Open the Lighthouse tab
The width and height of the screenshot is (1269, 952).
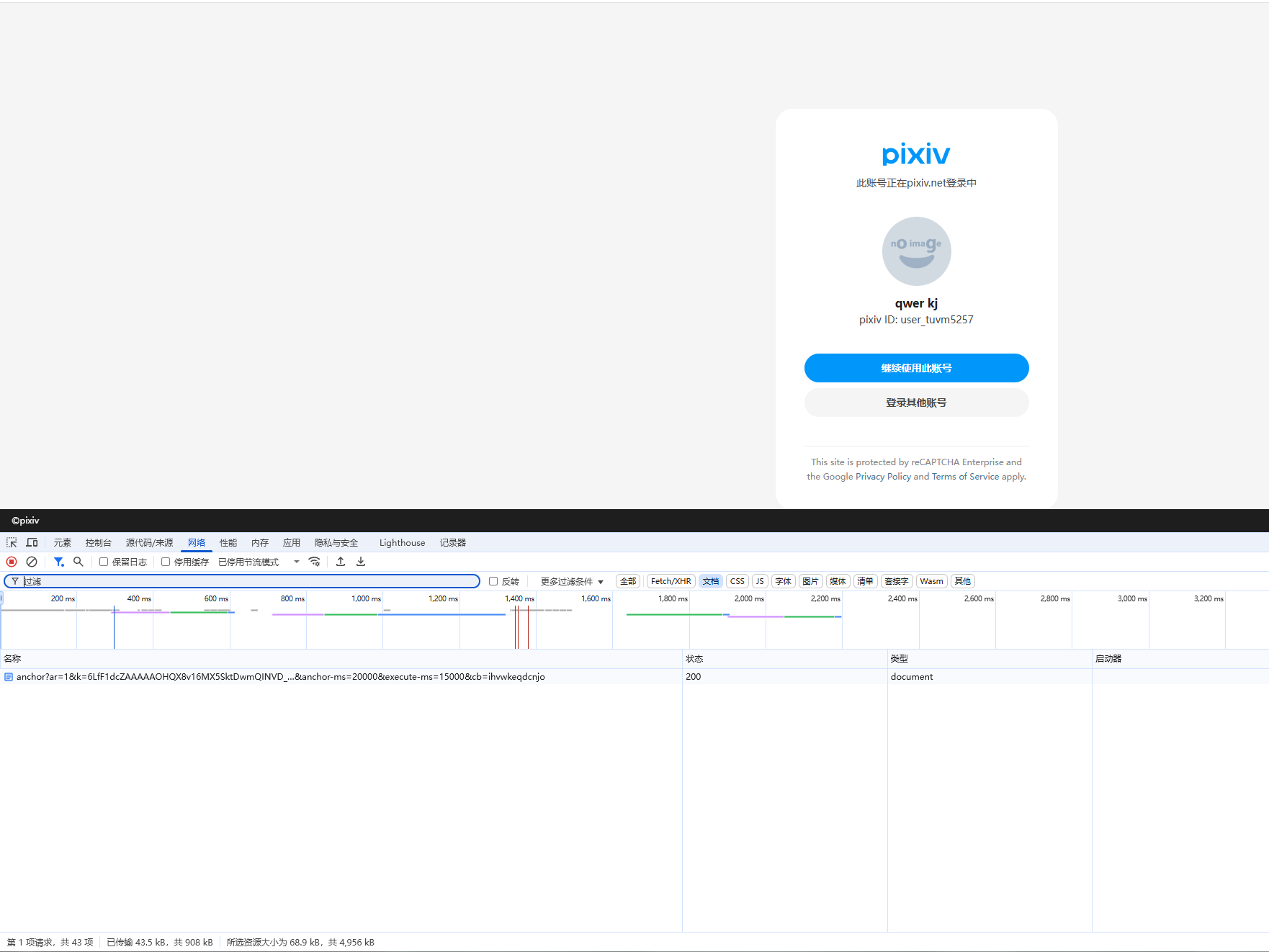click(x=402, y=542)
